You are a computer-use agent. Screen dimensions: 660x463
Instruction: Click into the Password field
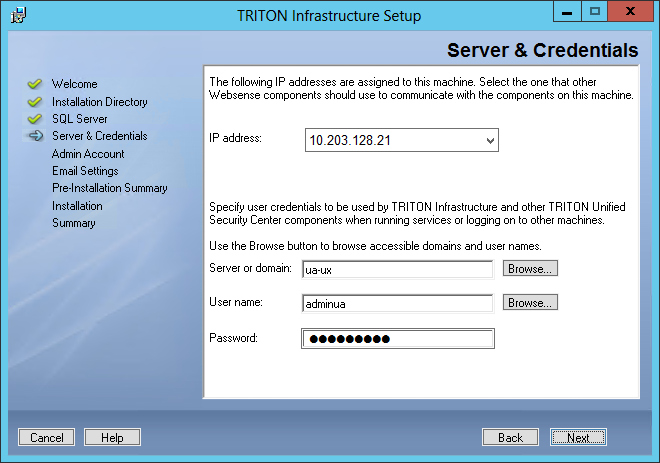coord(398,338)
